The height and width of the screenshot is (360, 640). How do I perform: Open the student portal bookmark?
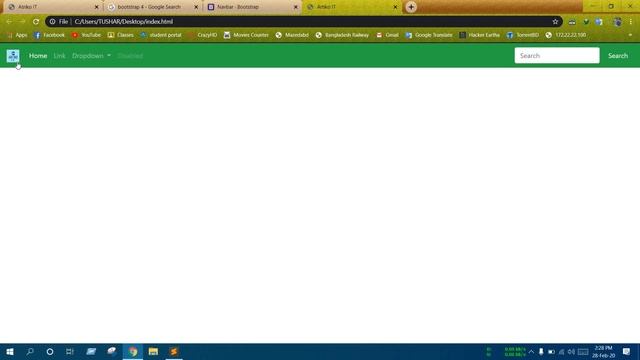(161, 35)
